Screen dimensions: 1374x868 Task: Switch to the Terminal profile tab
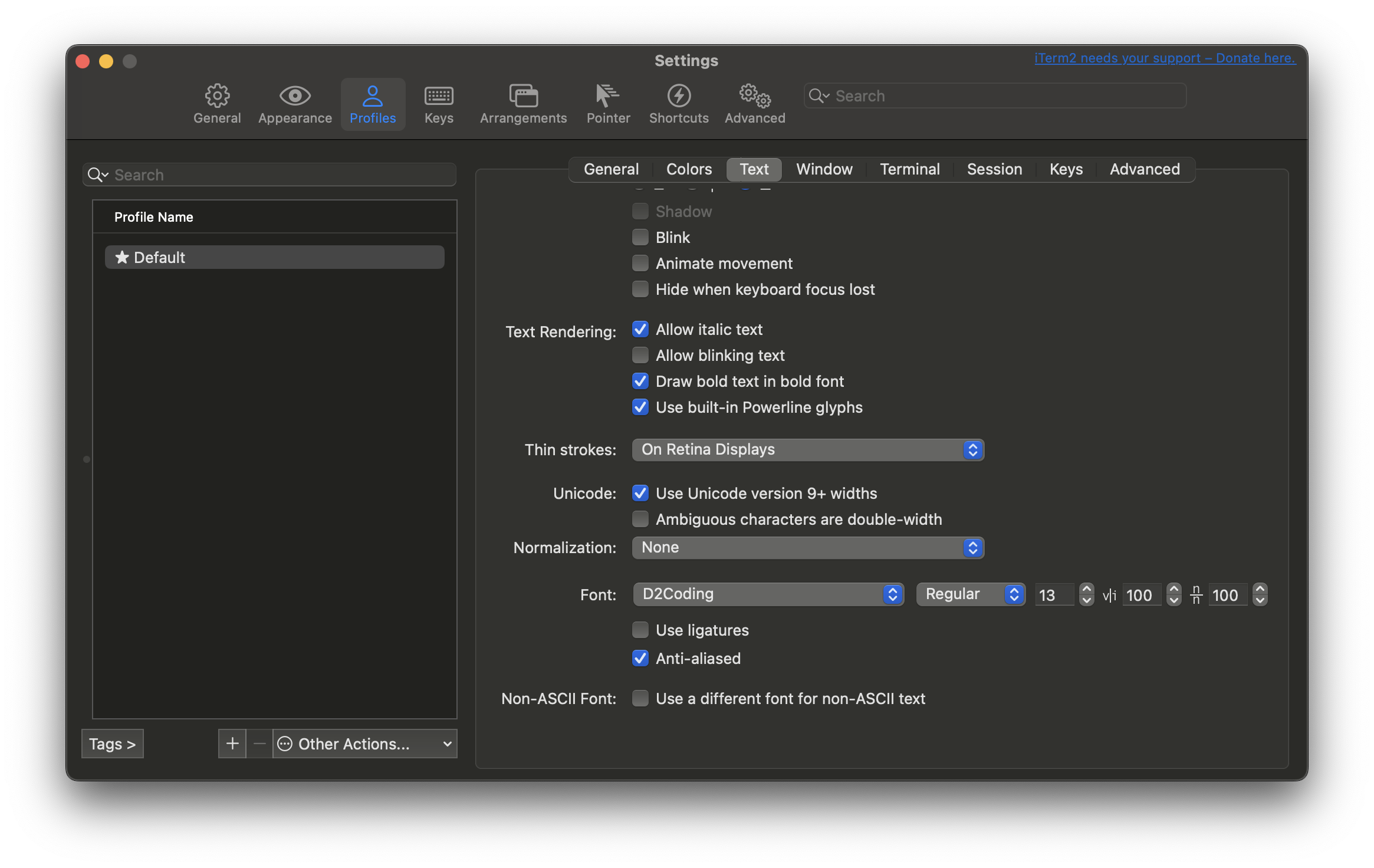click(x=909, y=169)
